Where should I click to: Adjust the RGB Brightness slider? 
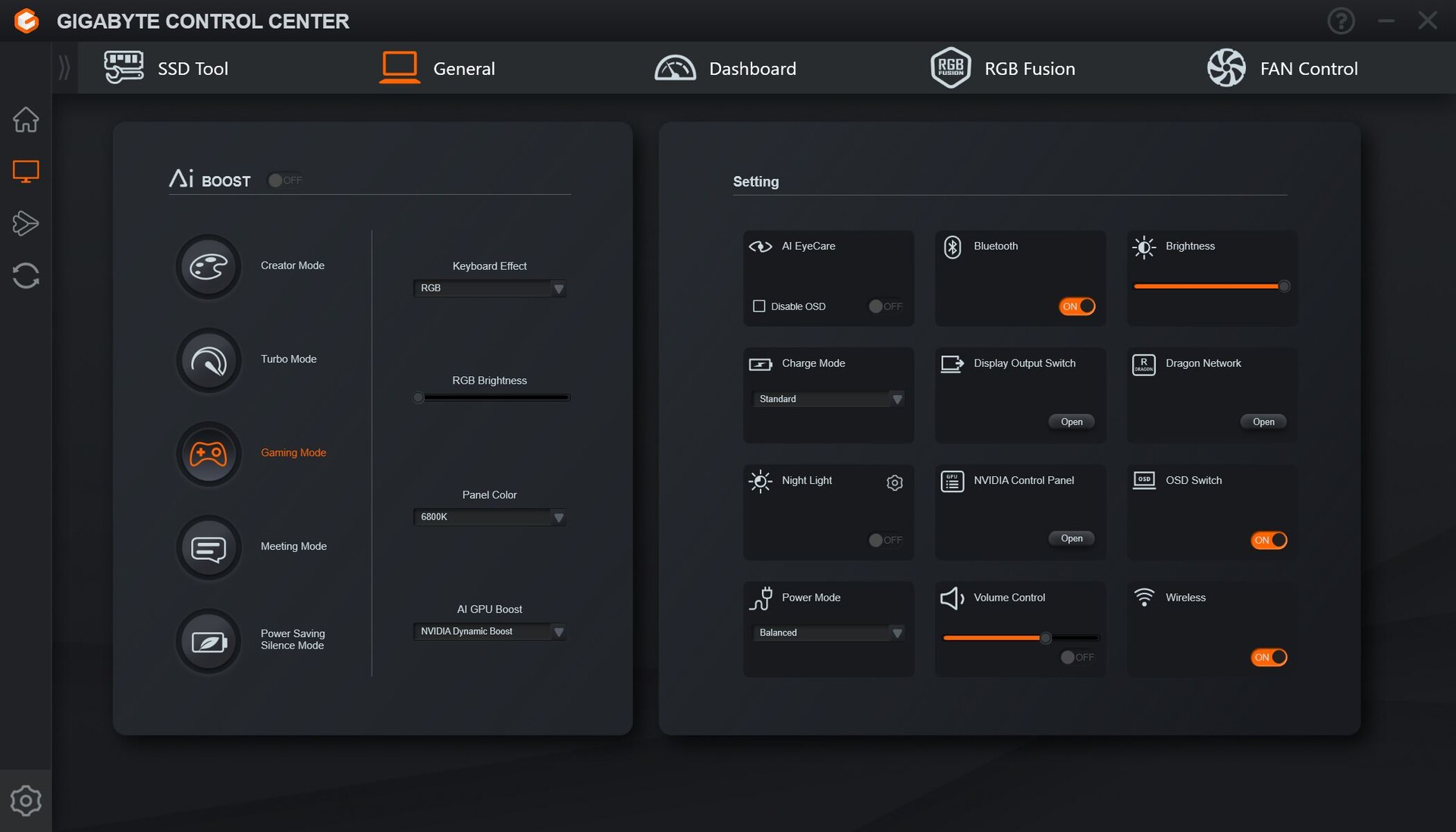click(x=493, y=397)
